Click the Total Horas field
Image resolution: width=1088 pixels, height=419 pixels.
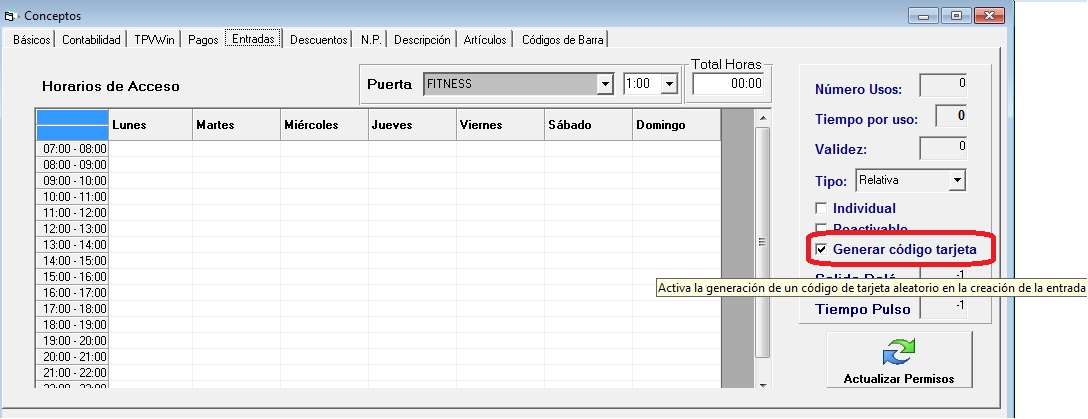point(729,84)
